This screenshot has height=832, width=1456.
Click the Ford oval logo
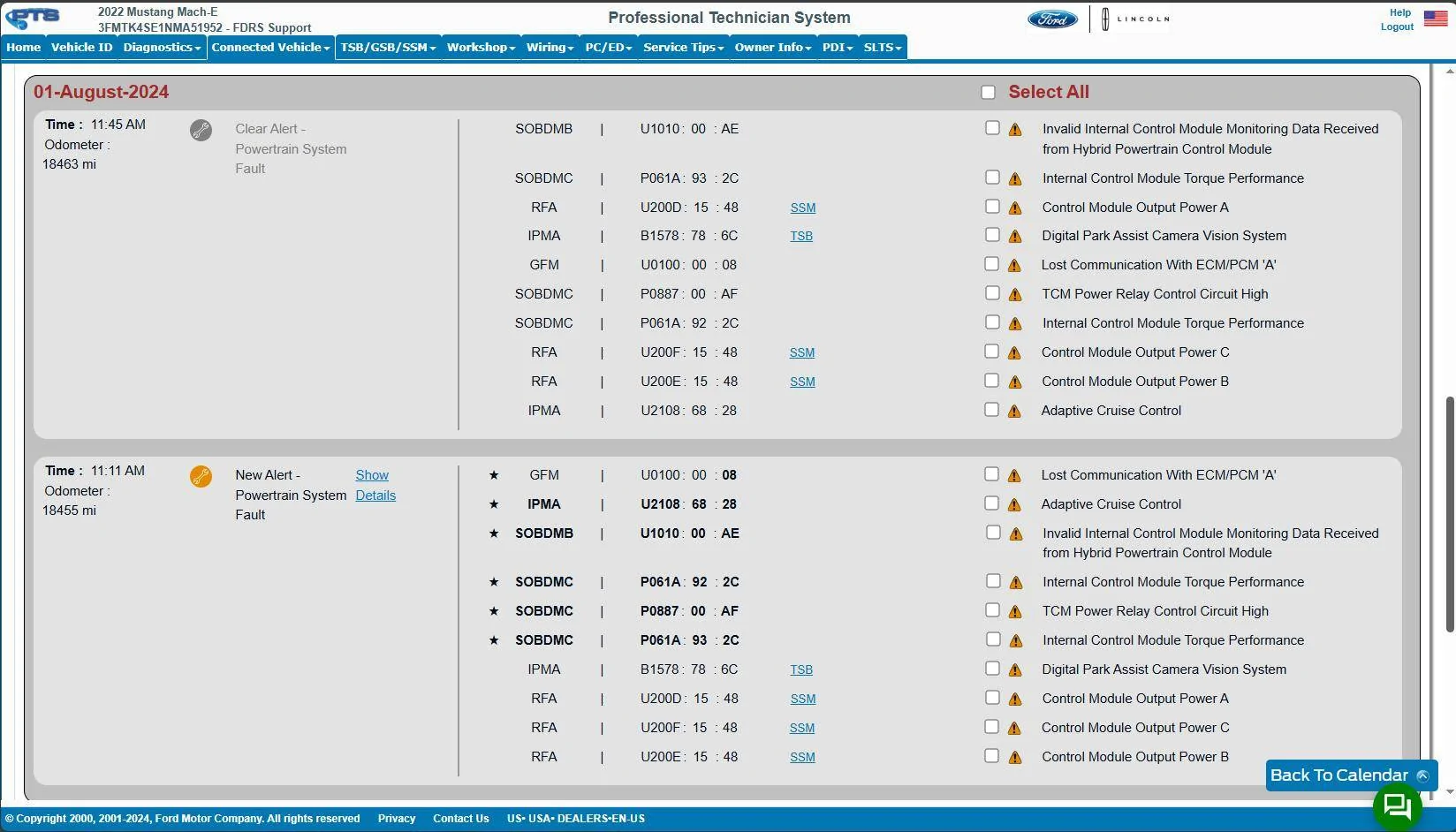pos(1052,19)
